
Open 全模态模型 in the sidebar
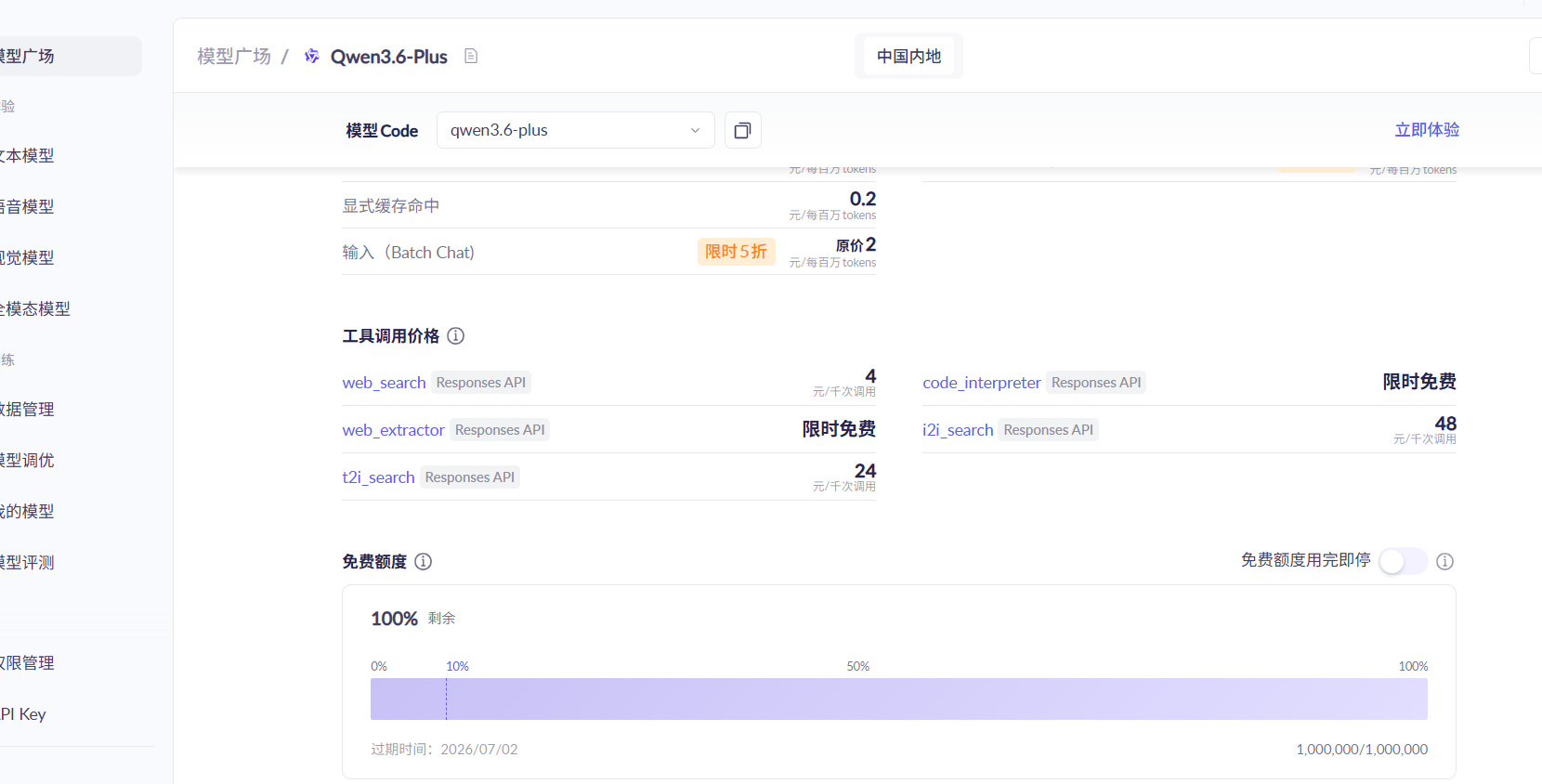coord(35,309)
